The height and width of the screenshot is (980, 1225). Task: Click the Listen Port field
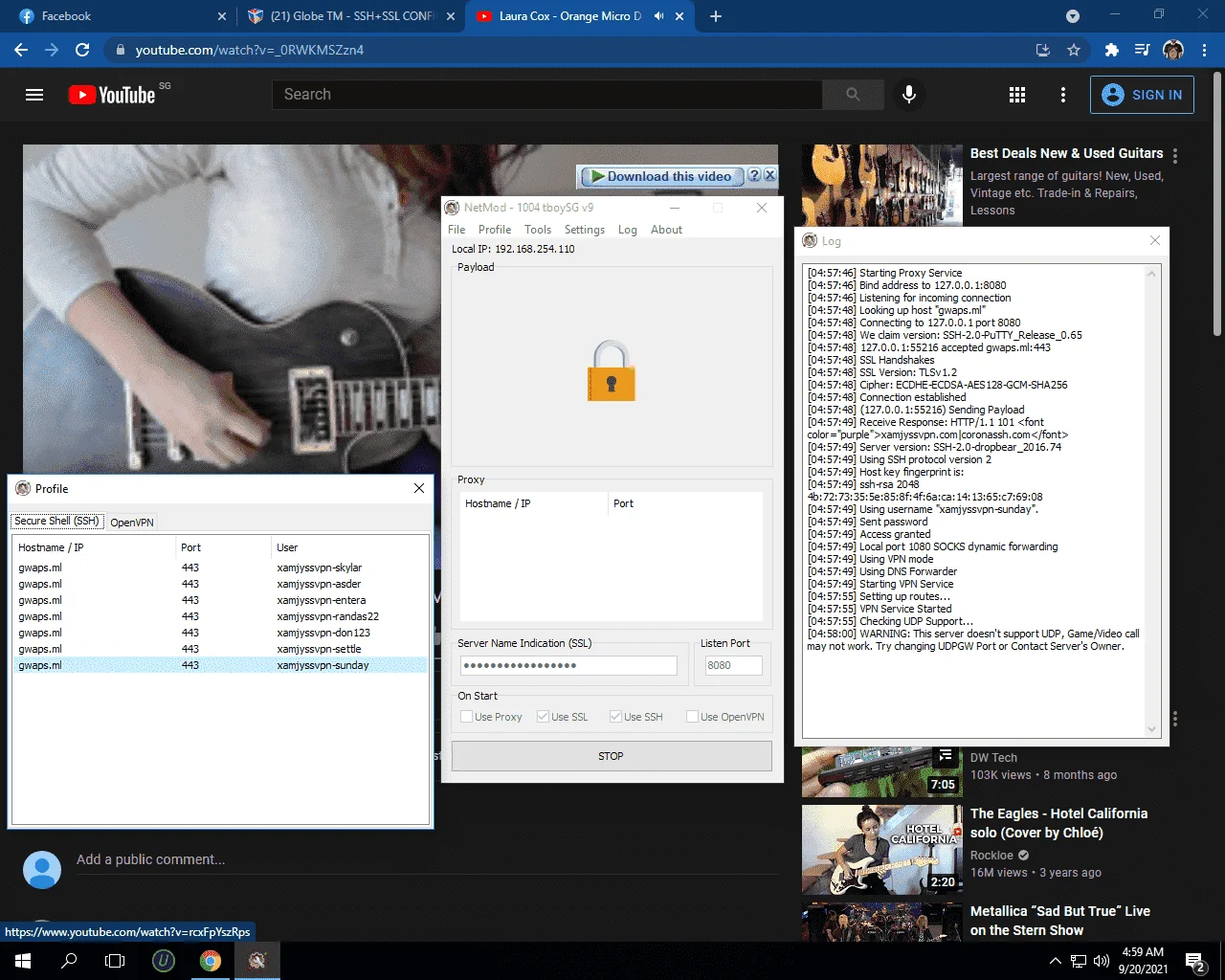tap(733, 665)
